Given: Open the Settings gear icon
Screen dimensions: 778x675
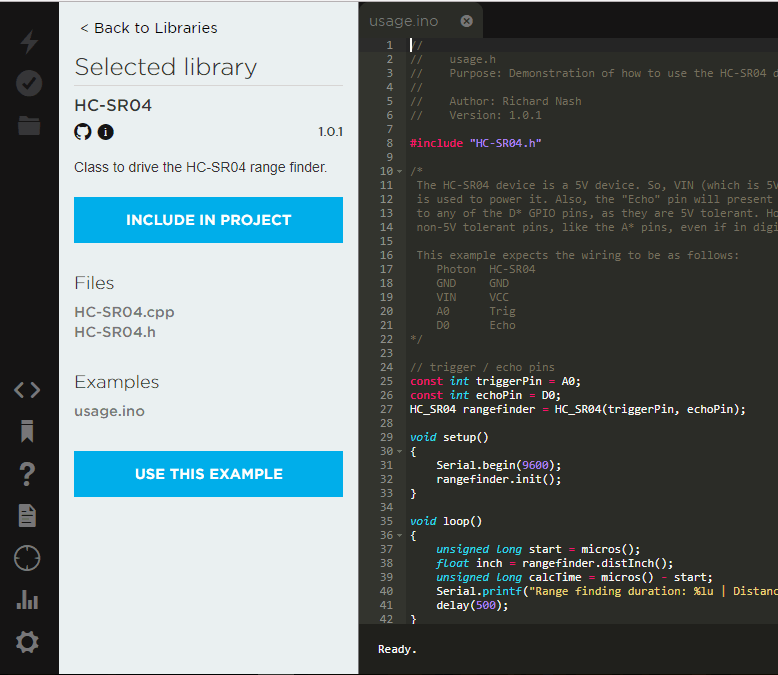Looking at the screenshot, I should (27, 642).
